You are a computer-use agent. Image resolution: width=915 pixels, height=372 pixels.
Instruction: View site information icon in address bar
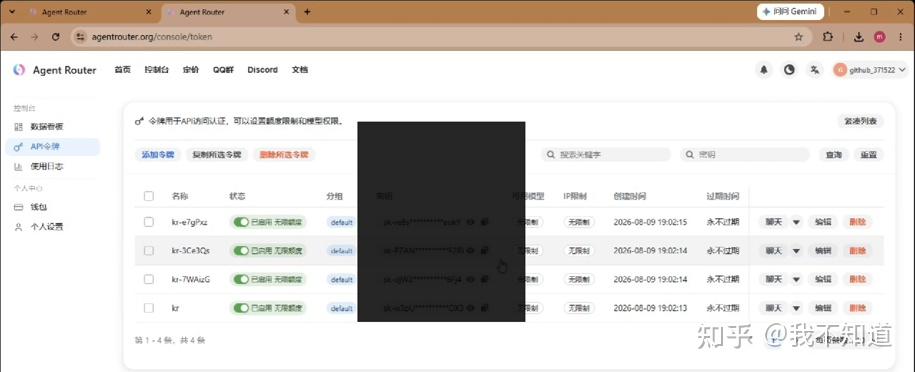pos(81,37)
